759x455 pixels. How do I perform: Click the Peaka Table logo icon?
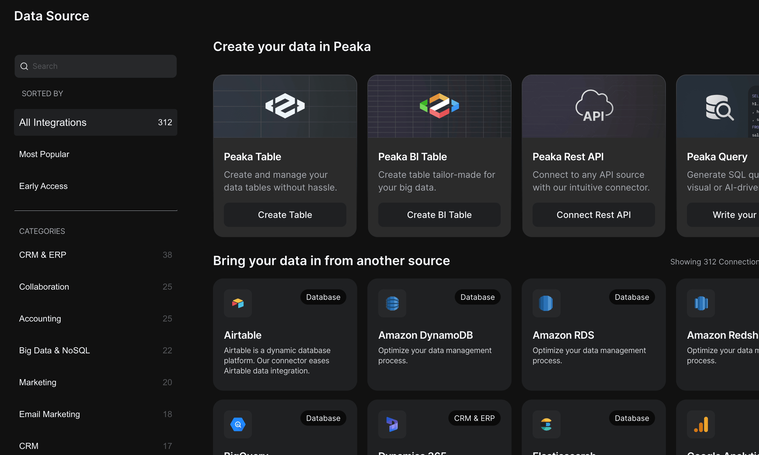(285, 106)
